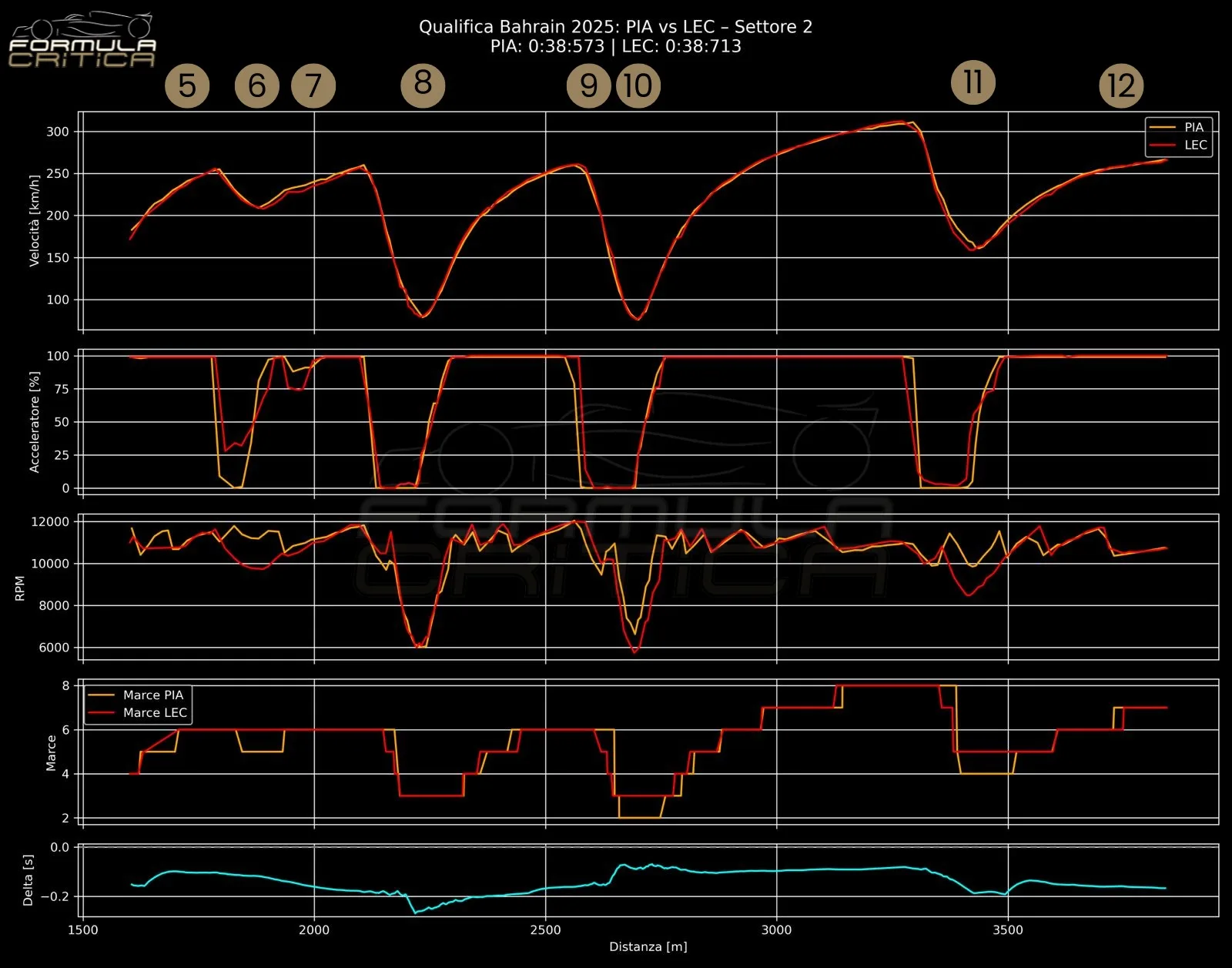Click the turn 9 circle badge

(588, 85)
